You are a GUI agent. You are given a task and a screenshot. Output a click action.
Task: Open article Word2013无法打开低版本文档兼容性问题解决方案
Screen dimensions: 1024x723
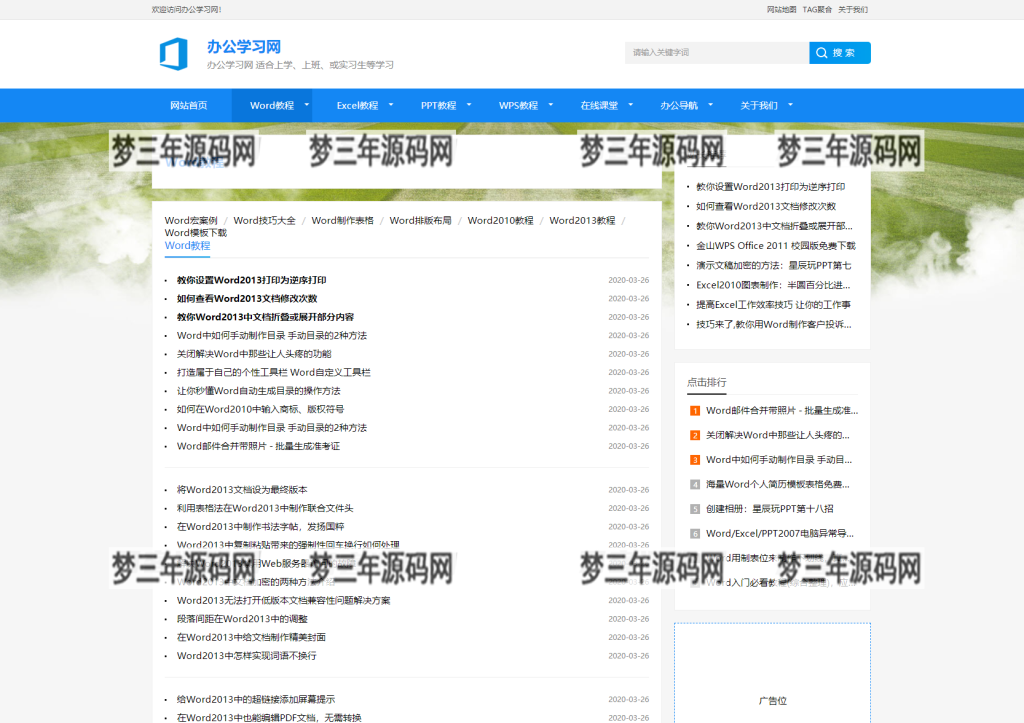coord(283,600)
